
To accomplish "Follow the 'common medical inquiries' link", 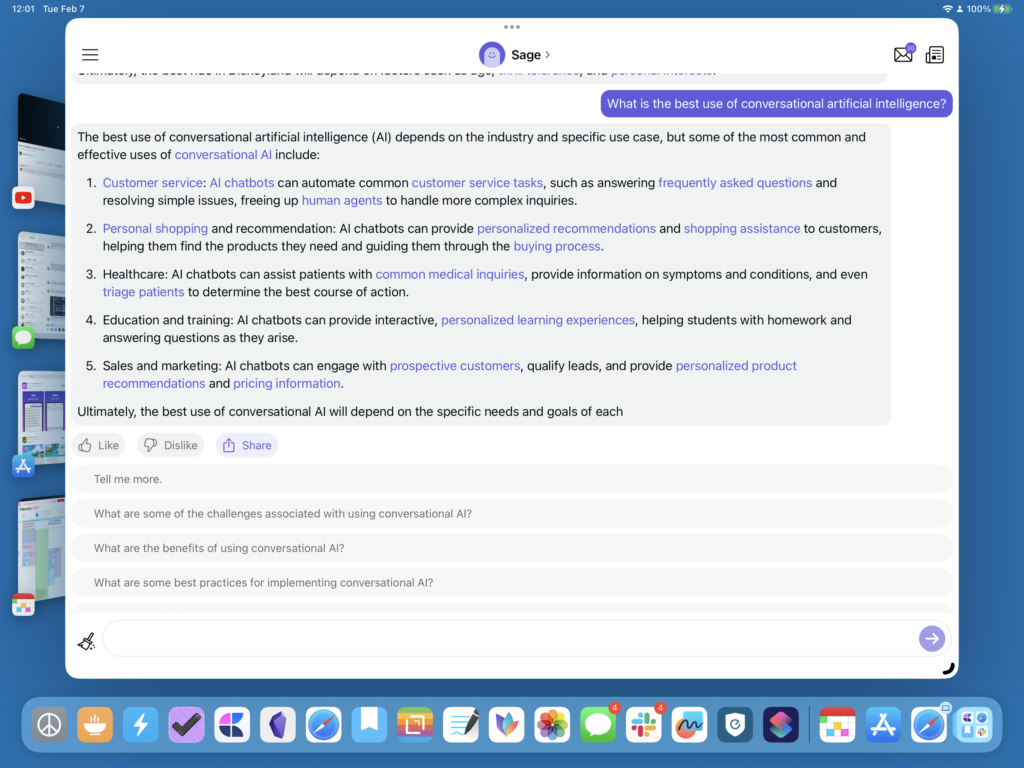I will (449, 274).
